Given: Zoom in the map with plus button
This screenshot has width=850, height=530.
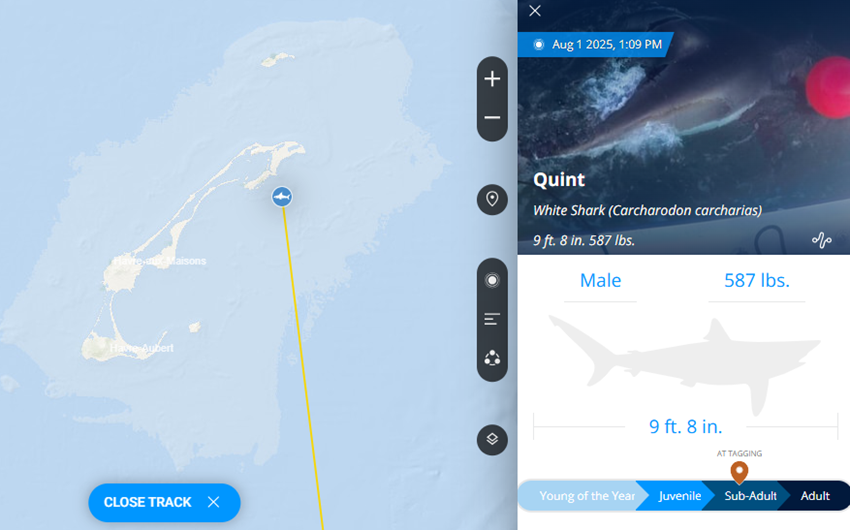Looking at the screenshot, I should (492, 79).
